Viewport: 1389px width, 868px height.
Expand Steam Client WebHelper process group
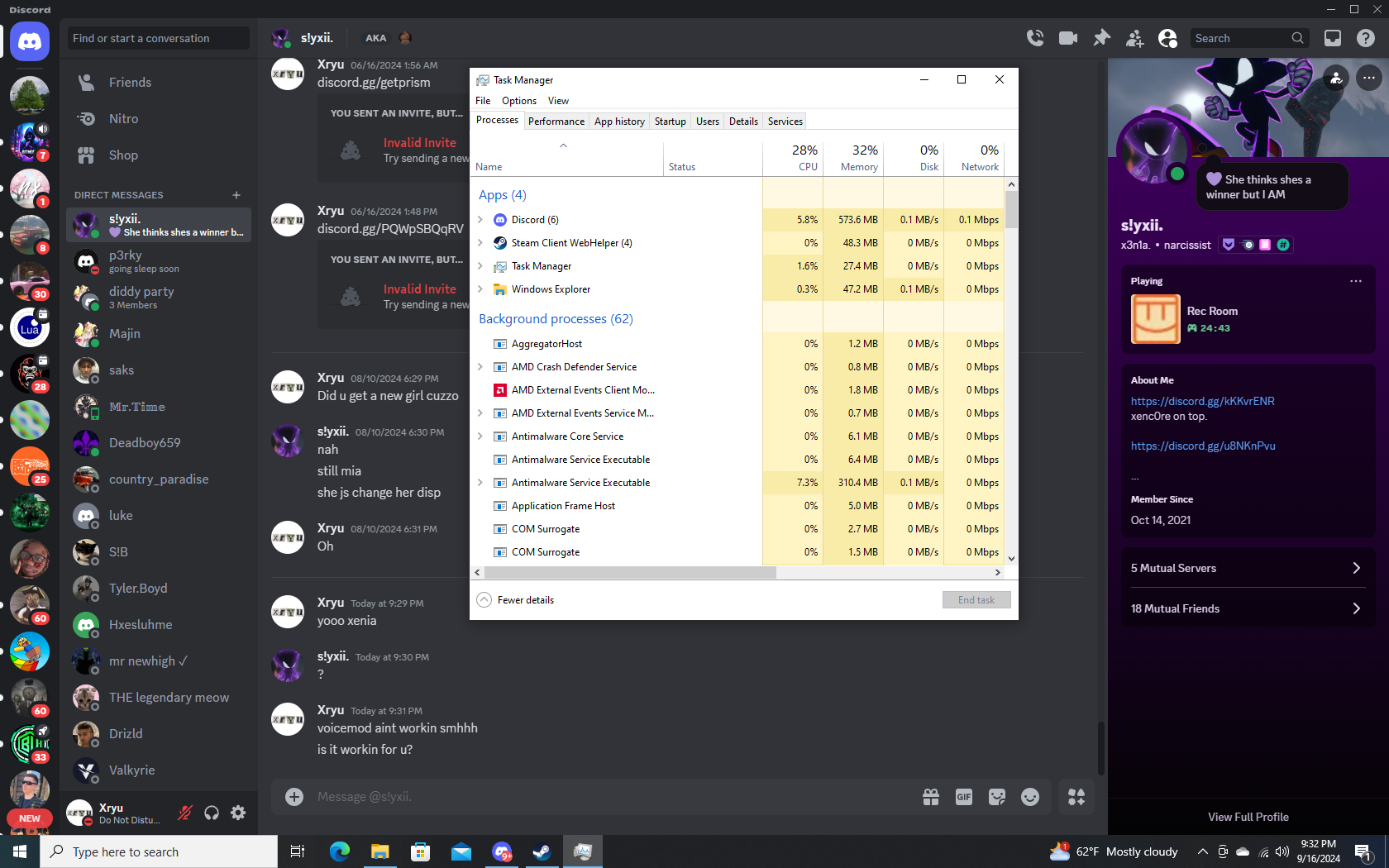coord(480,243)
